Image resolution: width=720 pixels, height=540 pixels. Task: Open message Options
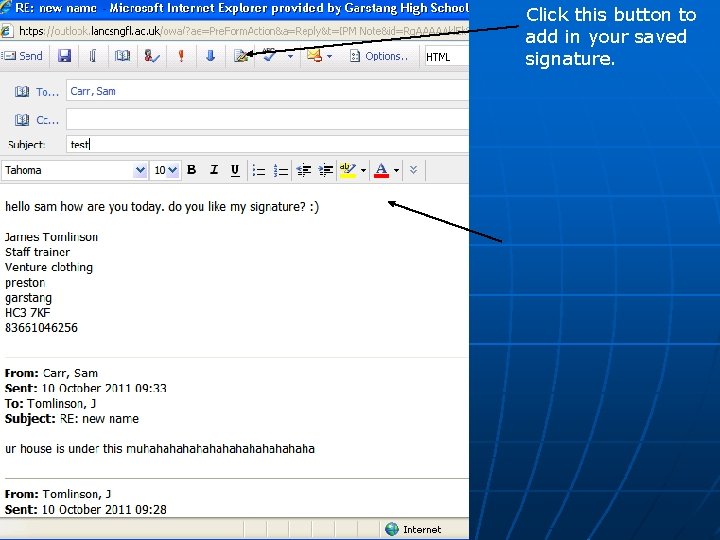coord(379,56)
